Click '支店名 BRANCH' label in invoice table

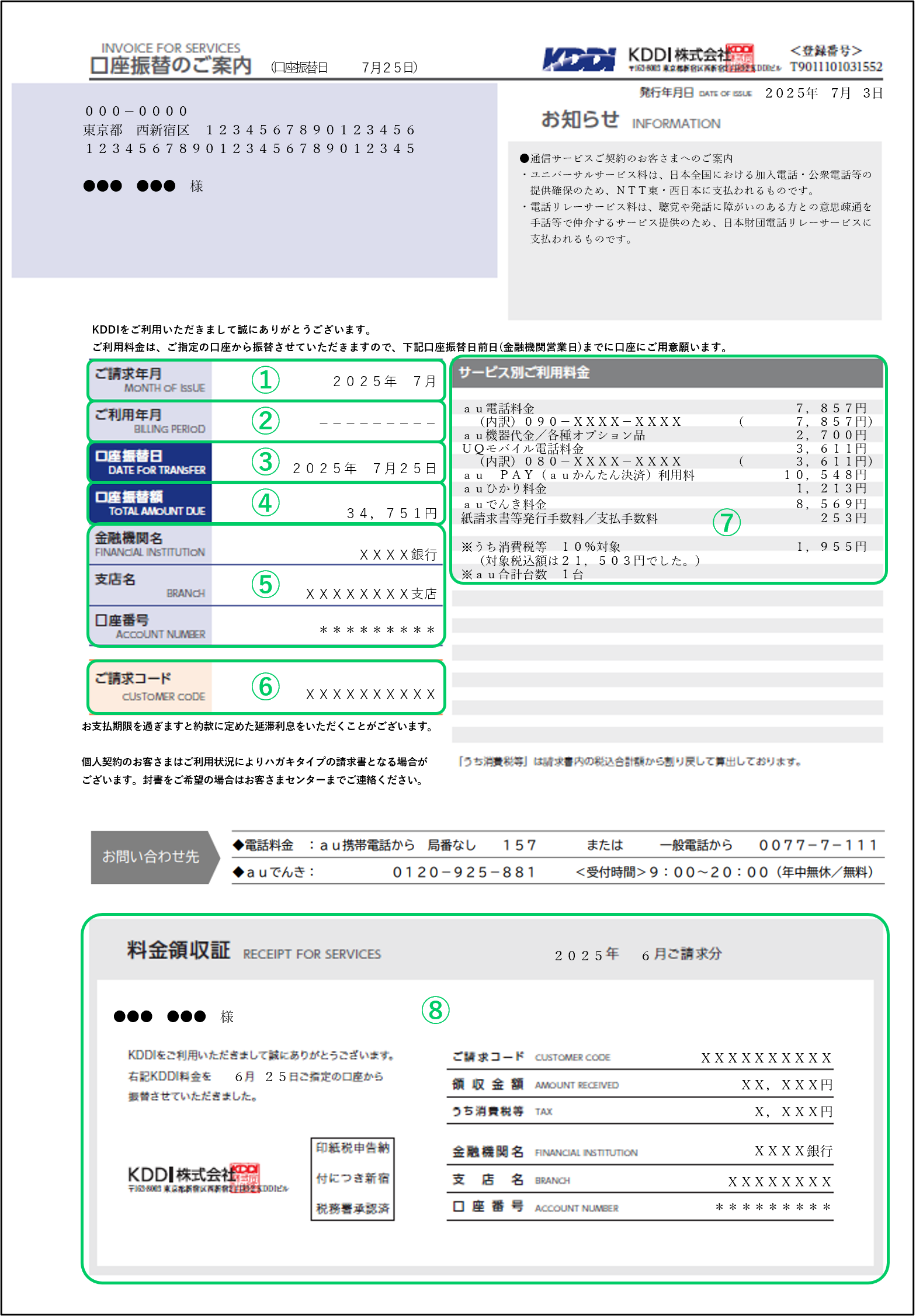point(150,585)
